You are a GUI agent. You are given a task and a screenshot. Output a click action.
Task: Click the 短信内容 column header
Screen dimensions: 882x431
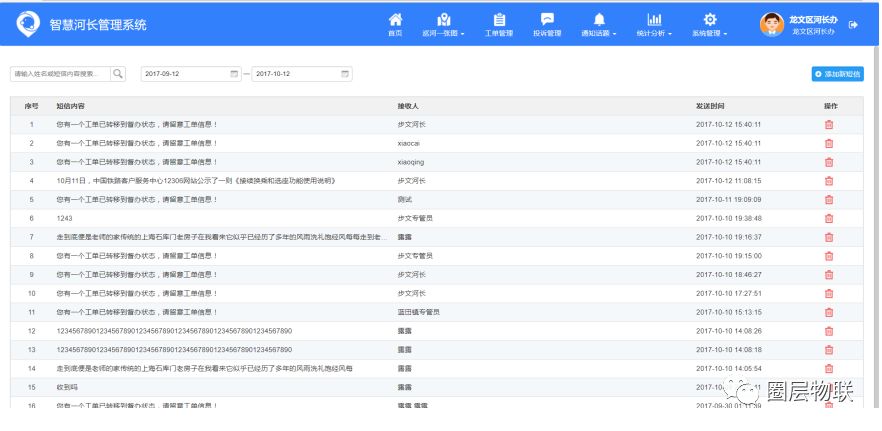(x=70, y=106)
